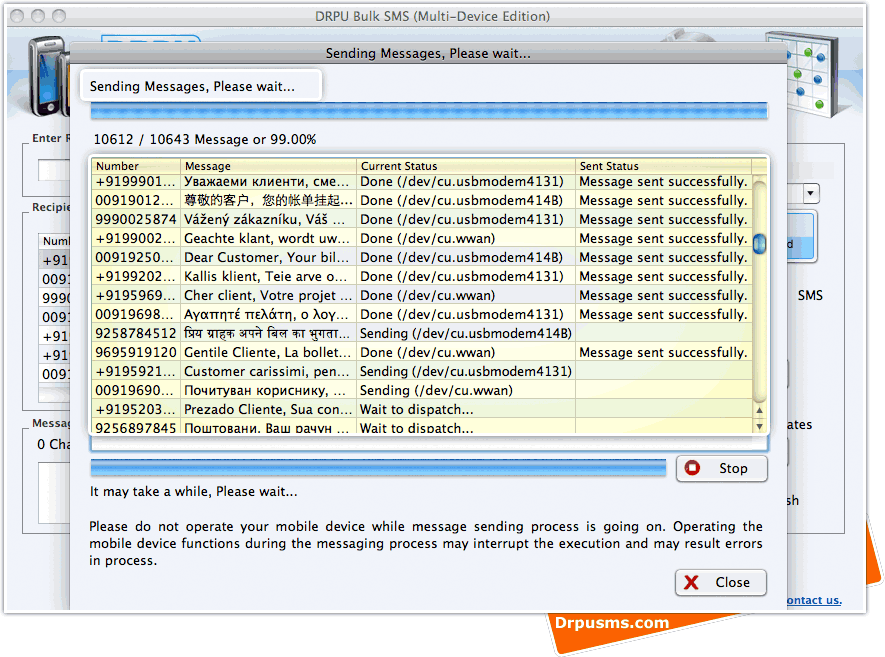The image size is (885, 657).
Task: Click message 'Dear Customer, Your bil…'
Action: (266, 257)
